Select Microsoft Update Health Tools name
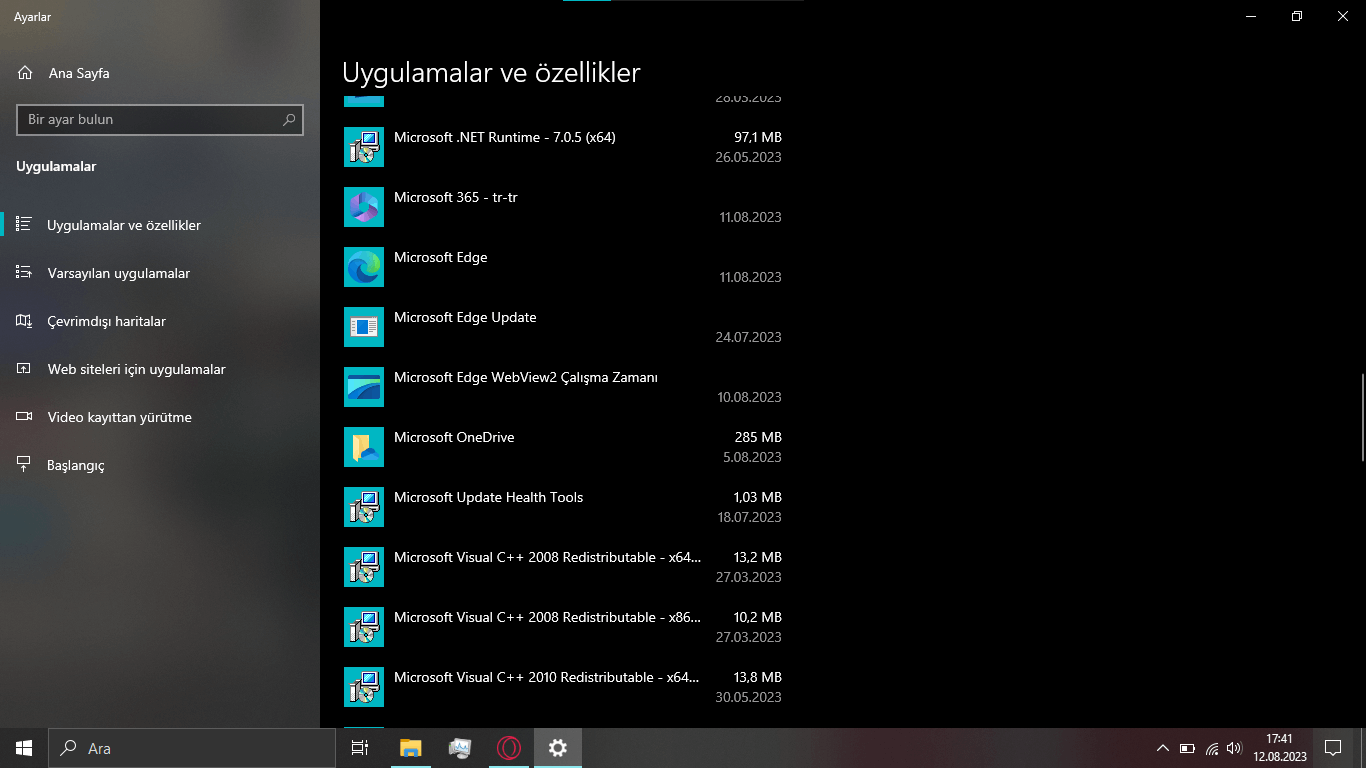Viewport: 1366px width, 768px height. pyautogui.click(x=489, y=497)
